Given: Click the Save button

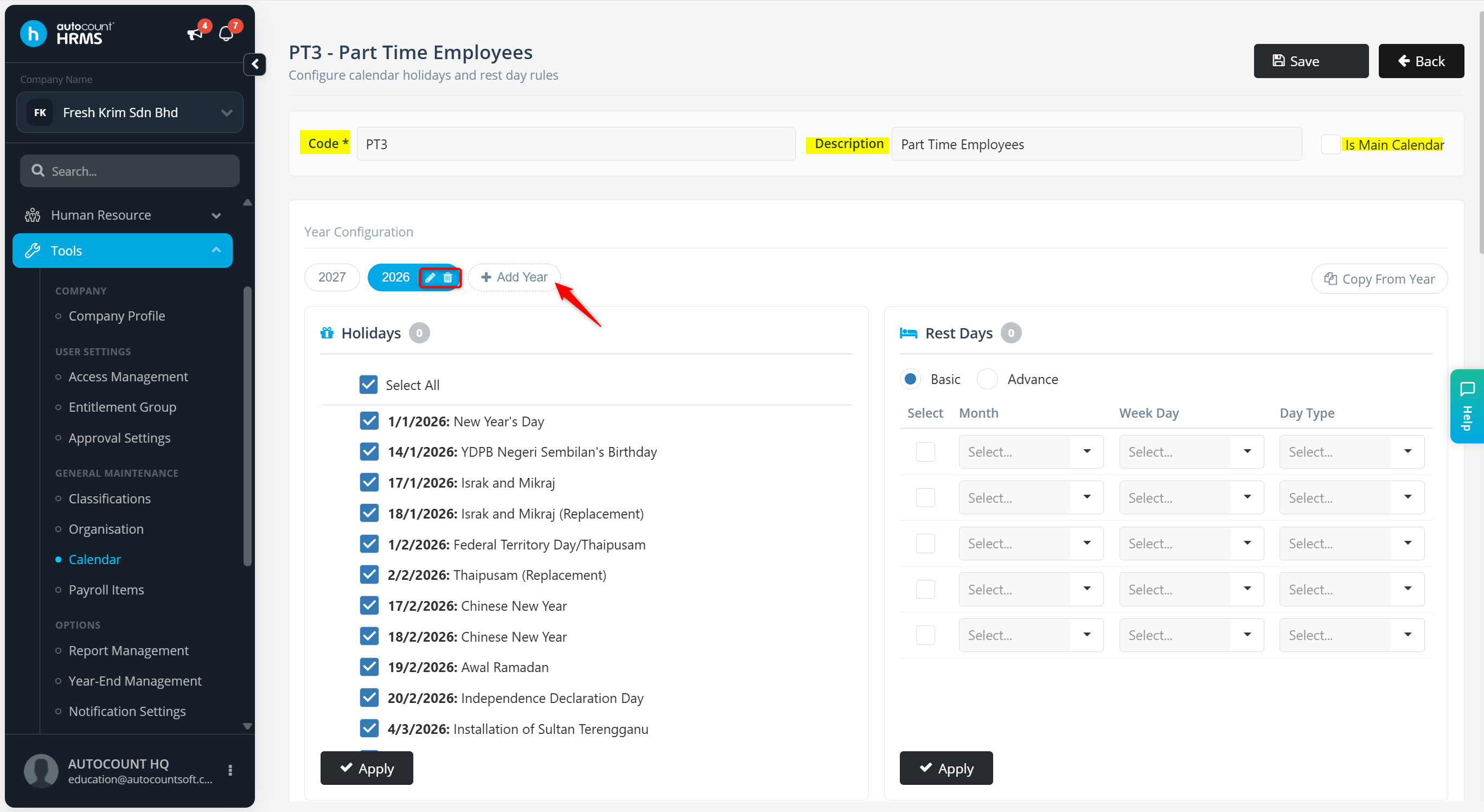Looking at the screenshot, I should (x=1310, y=61).
